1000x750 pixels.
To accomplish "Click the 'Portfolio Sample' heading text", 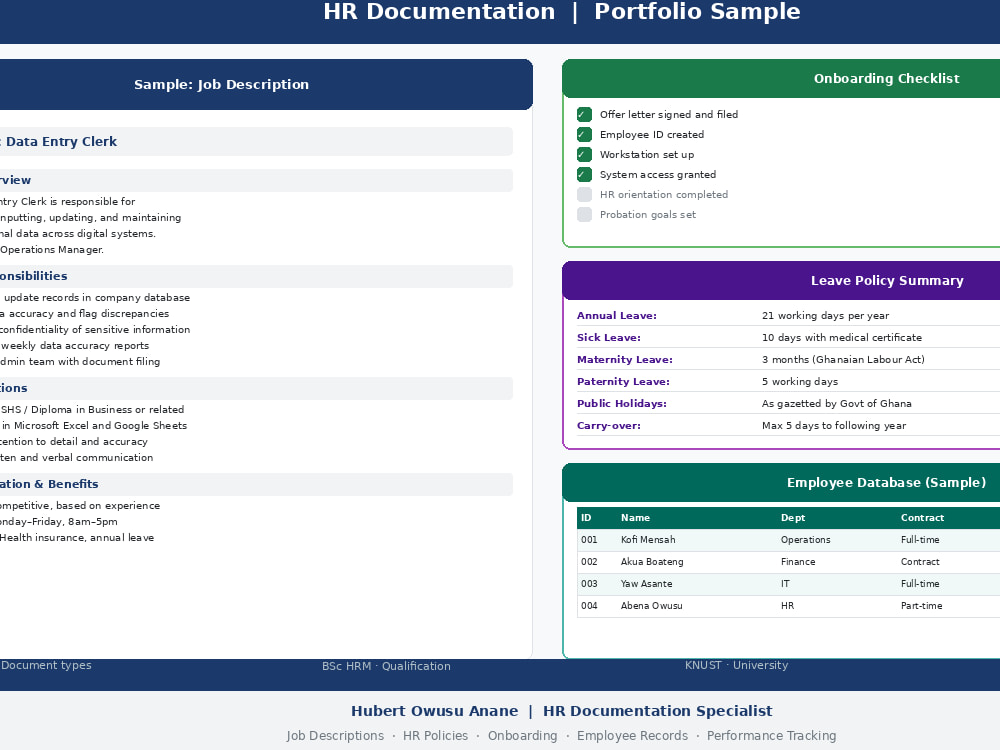I will tap(697, 11).
